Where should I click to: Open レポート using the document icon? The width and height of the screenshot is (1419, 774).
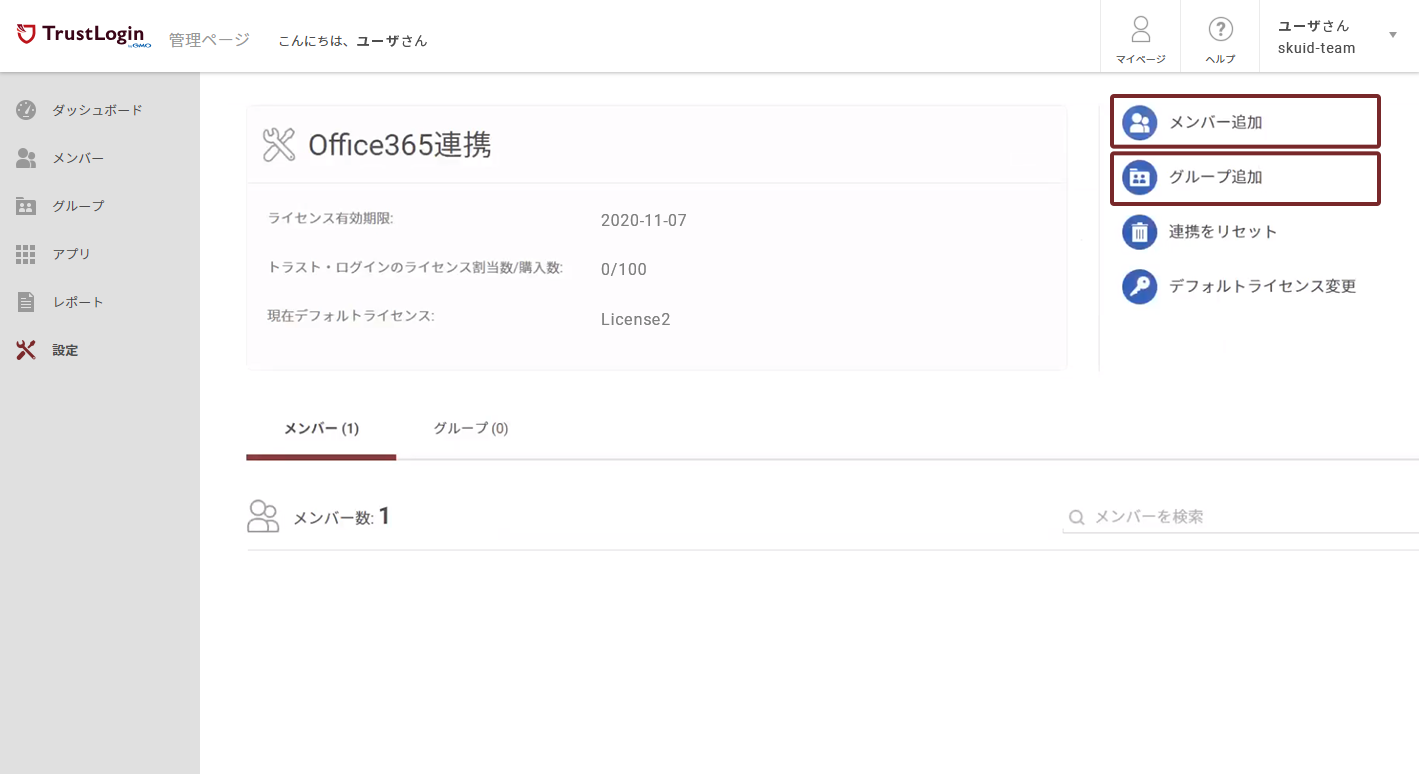pos(25,301)
